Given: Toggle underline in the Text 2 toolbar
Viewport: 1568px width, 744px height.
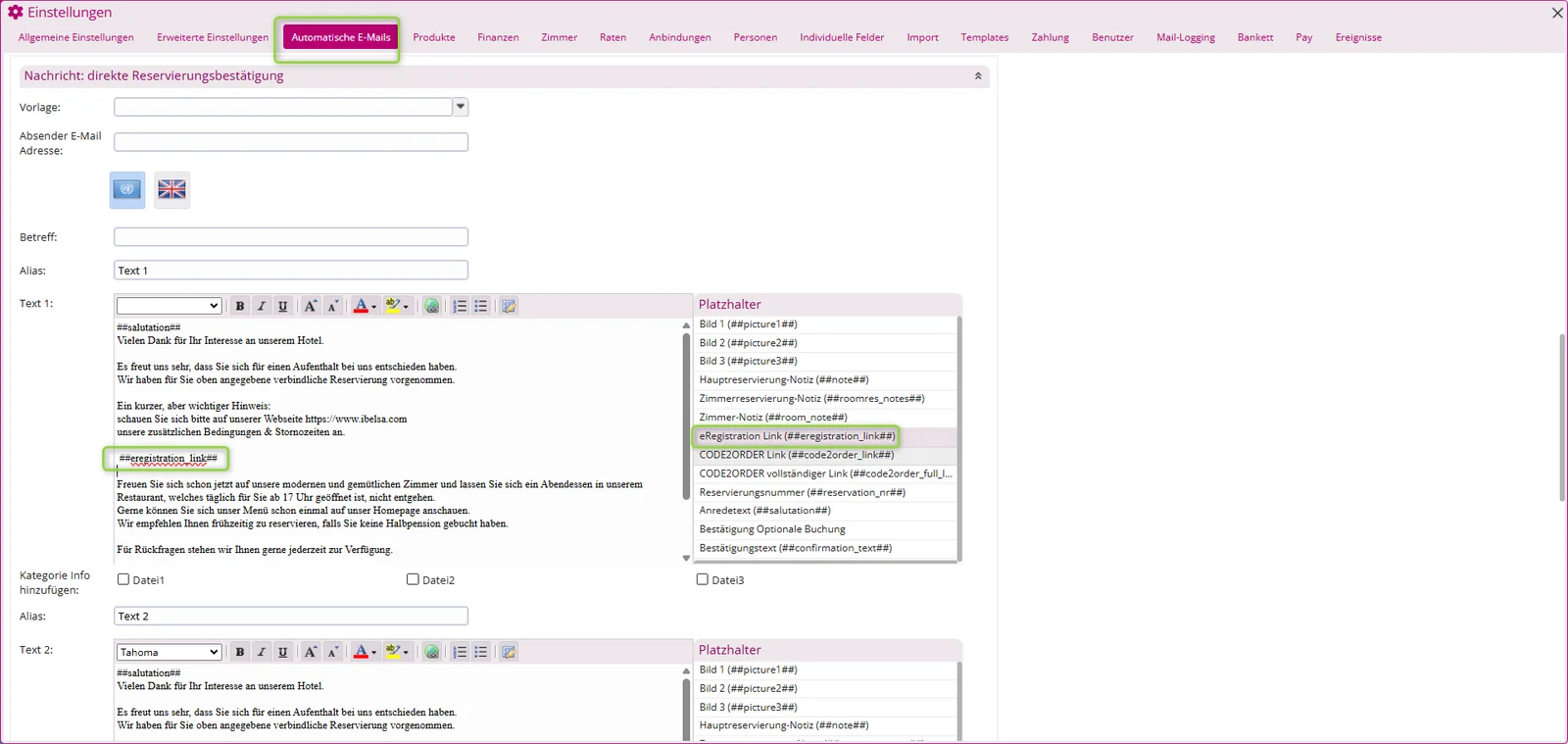Looking at the screenshot, I should click(283, 652).
